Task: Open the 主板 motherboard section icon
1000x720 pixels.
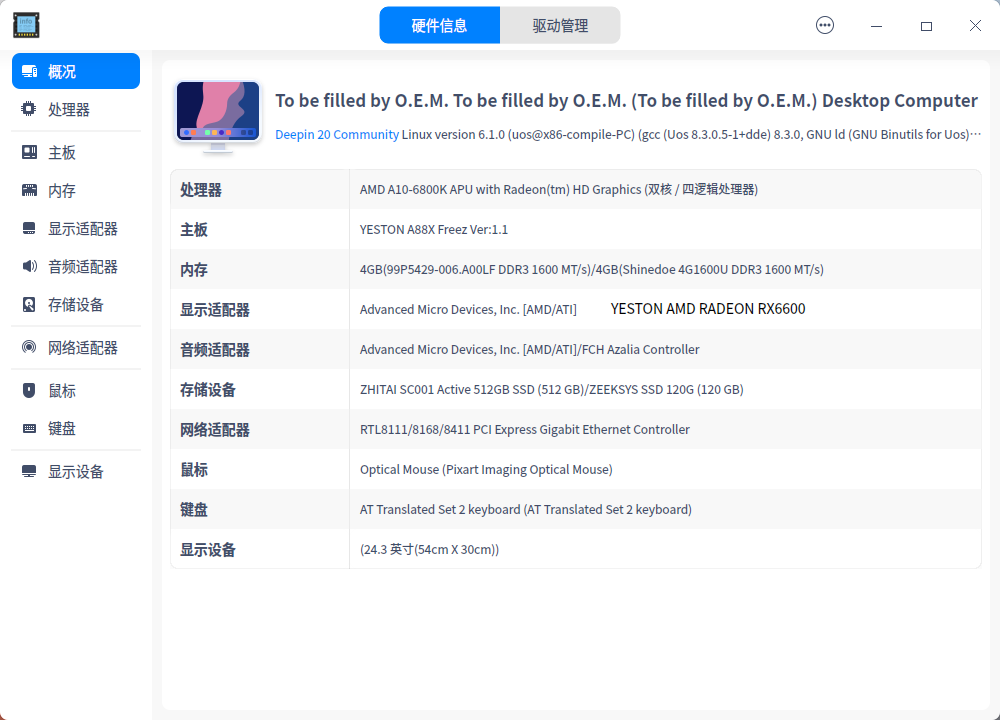Action: point(29,151)
